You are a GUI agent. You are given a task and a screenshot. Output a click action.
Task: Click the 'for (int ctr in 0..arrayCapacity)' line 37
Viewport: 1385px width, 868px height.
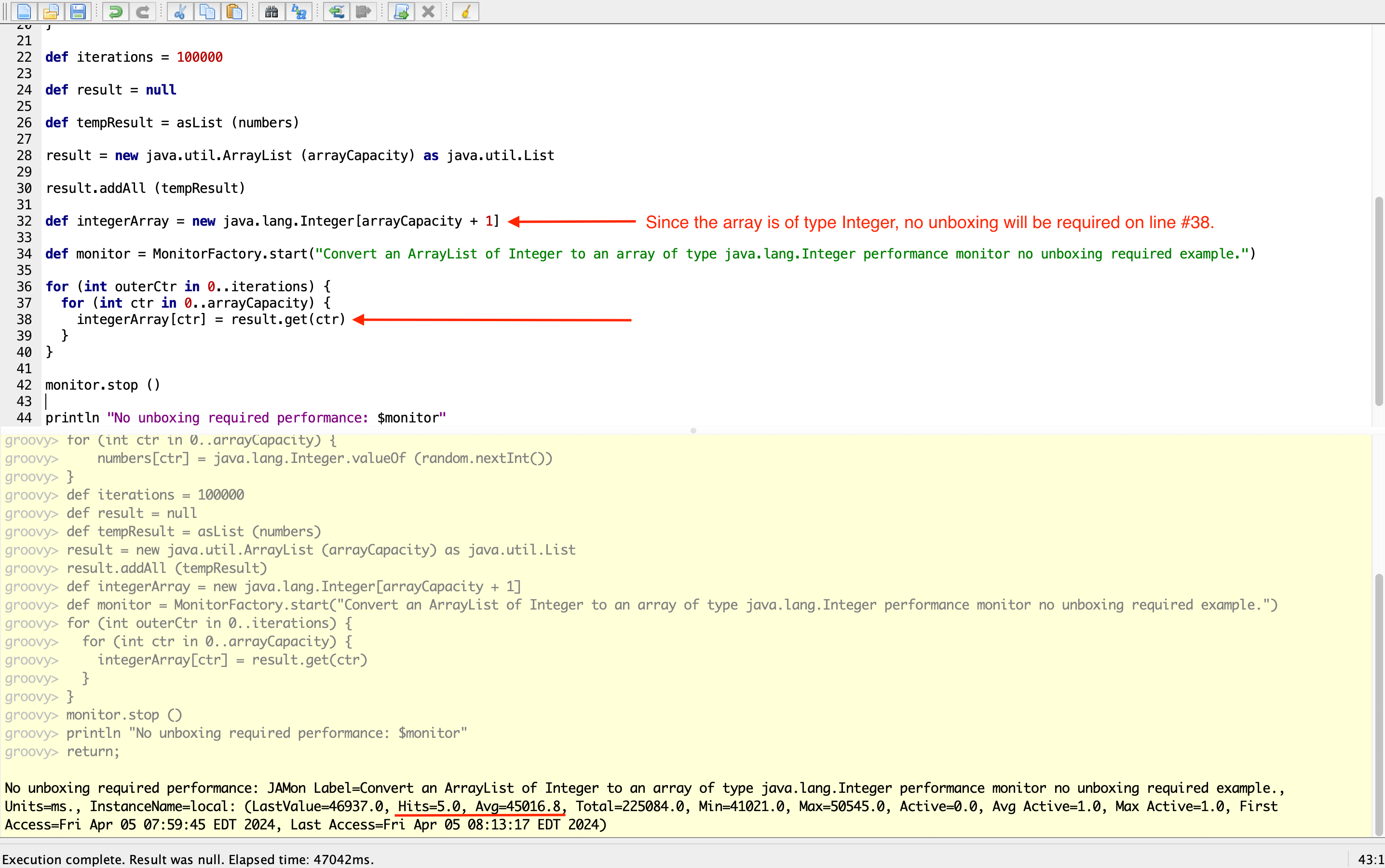[196, 302]
